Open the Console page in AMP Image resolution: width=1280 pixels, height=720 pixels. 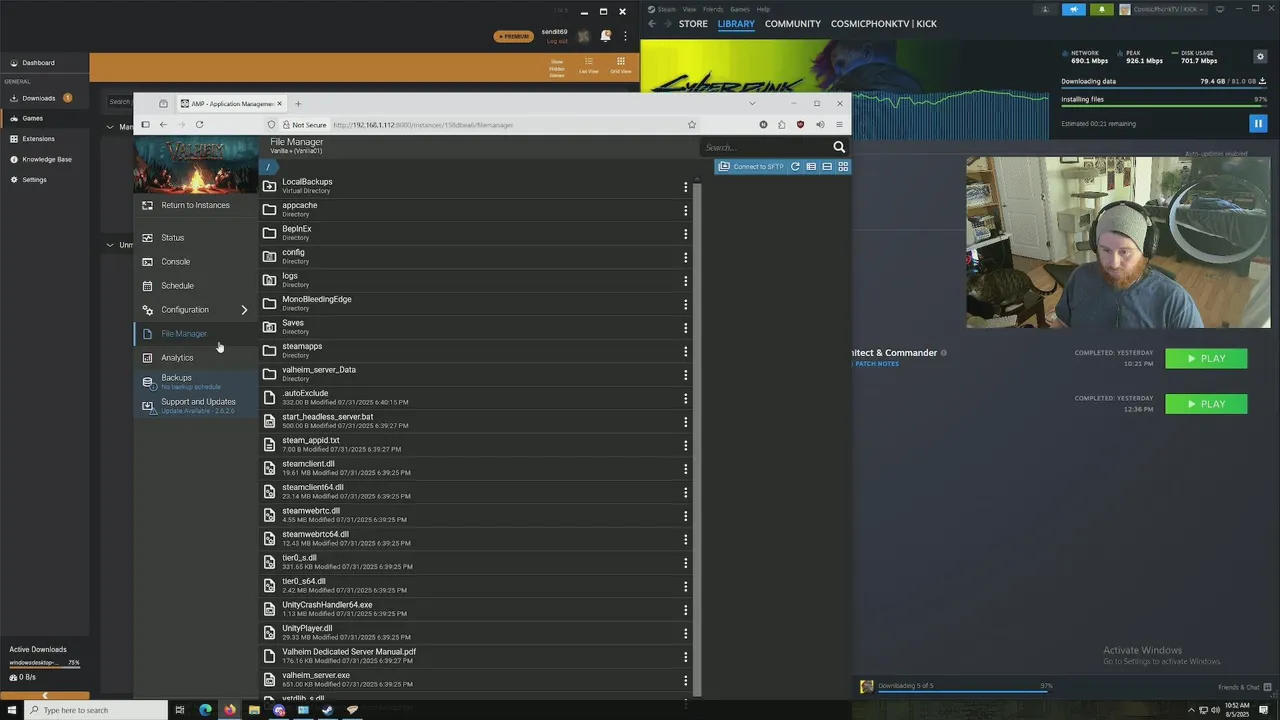(175, 262)
